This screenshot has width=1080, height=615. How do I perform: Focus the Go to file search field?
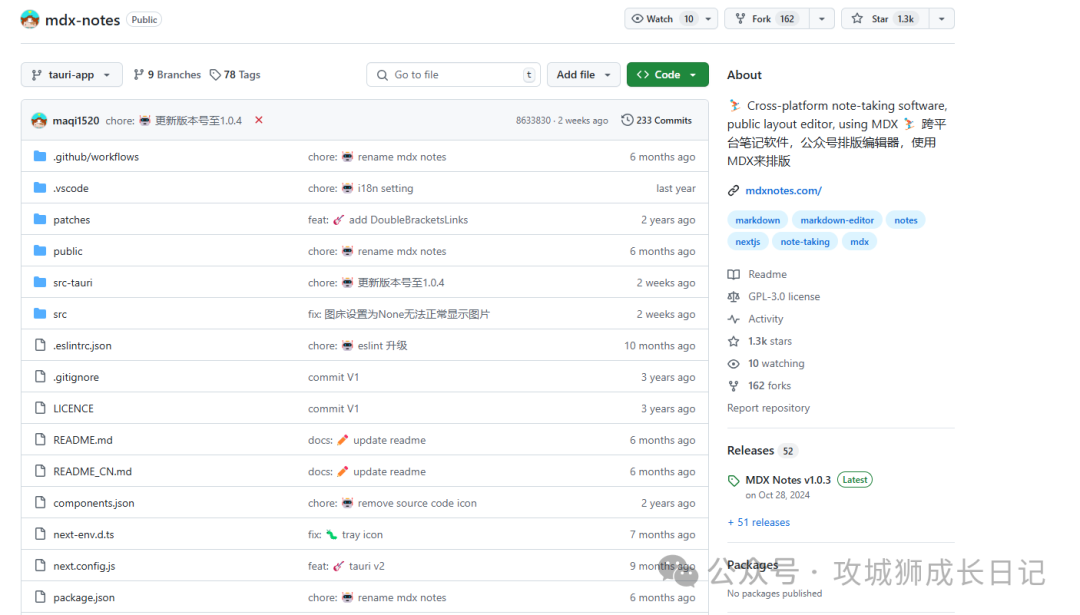click(453, 74)
